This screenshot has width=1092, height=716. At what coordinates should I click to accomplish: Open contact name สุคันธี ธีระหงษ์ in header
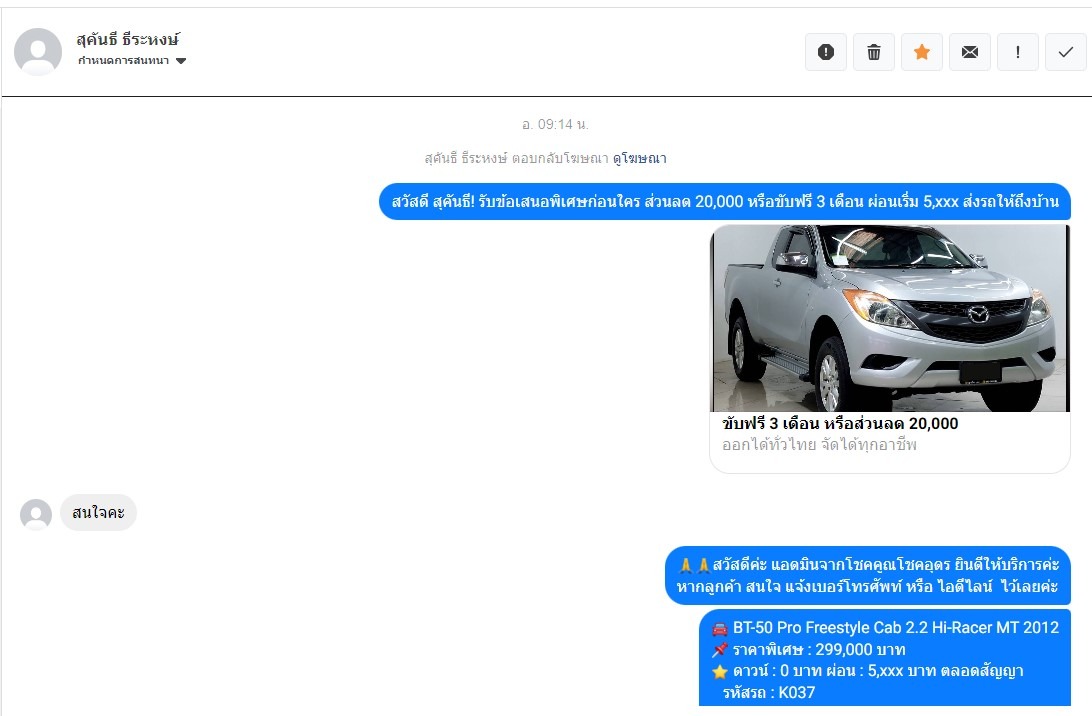pyautogui.click(x=128, y=39)
